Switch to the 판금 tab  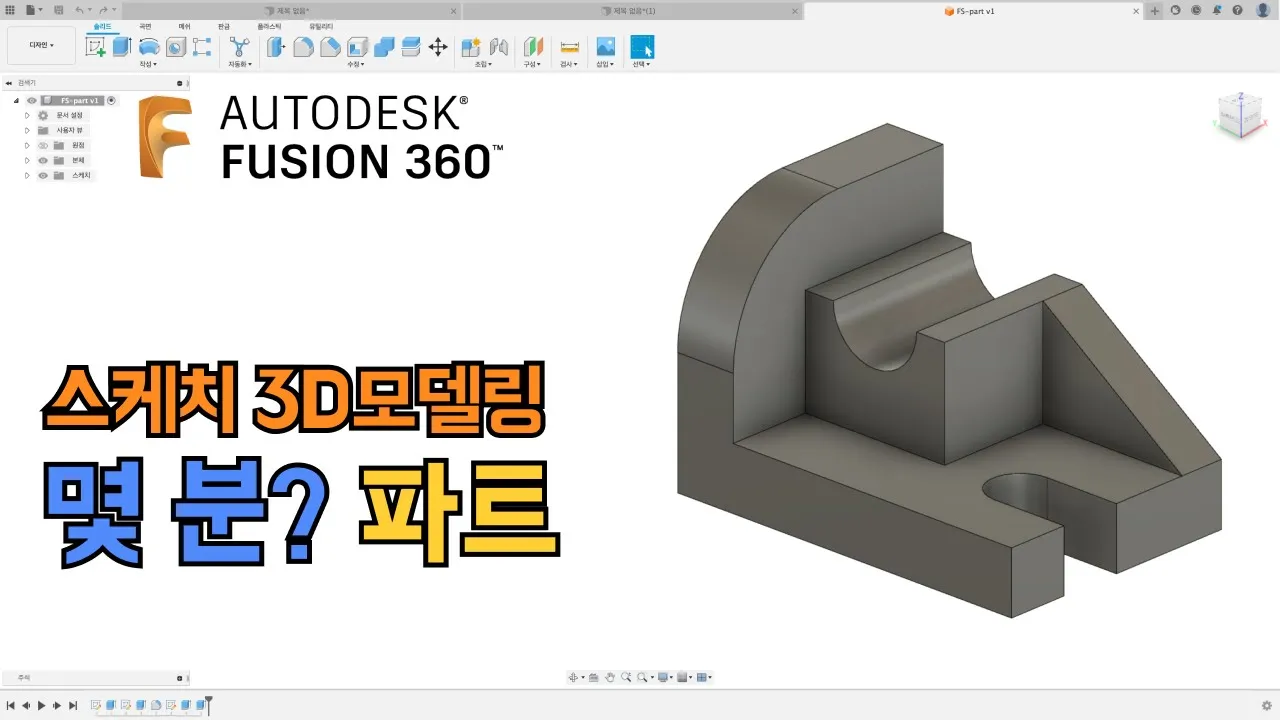(224, 26)
